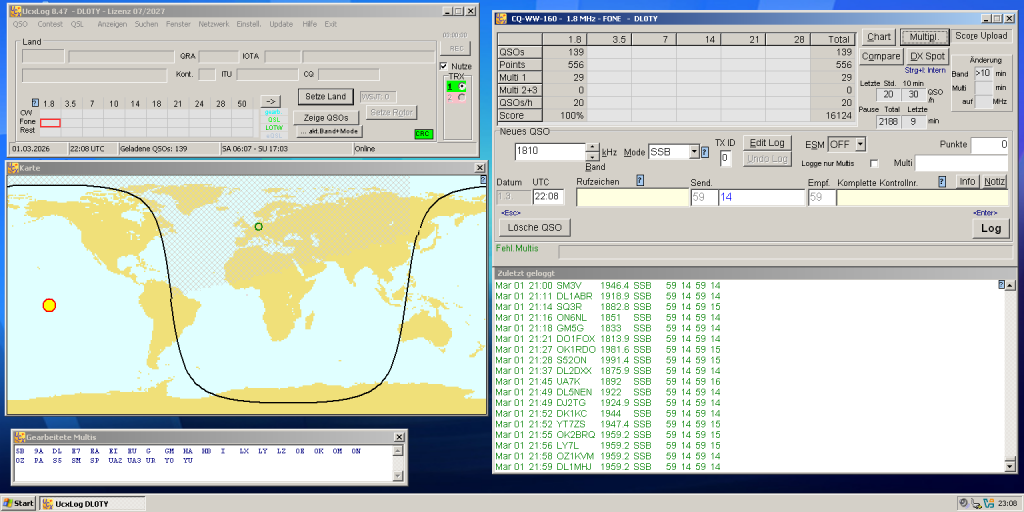The height and width of the screenshot is (512, 1024).
Task: Open the Contest menu
Action: pyautogui.click(x=50, y=23)
